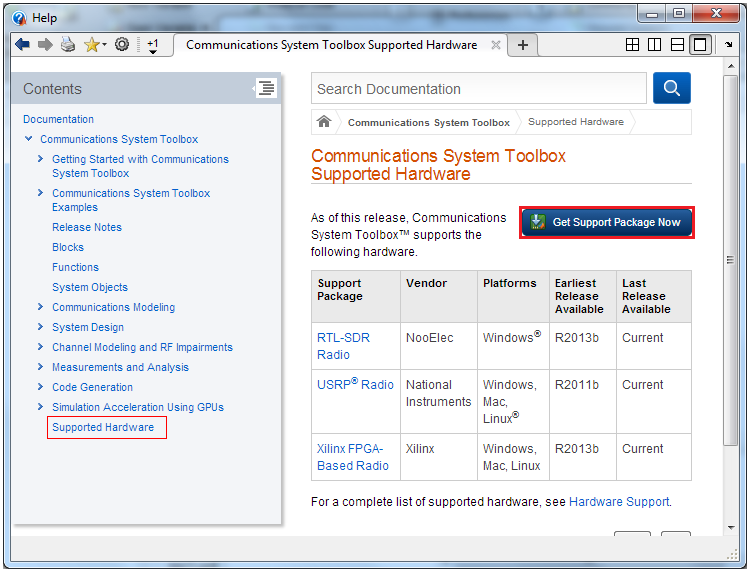Viewport: 750px width, 571px height.
Task: Open the USRP Radio support package link
Action: (355, 384)
